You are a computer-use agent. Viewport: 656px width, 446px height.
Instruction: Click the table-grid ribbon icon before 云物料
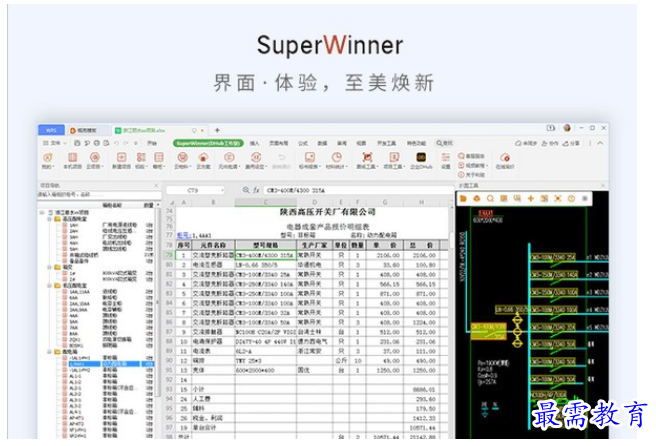pyautogui.click(x=159, y=161)
